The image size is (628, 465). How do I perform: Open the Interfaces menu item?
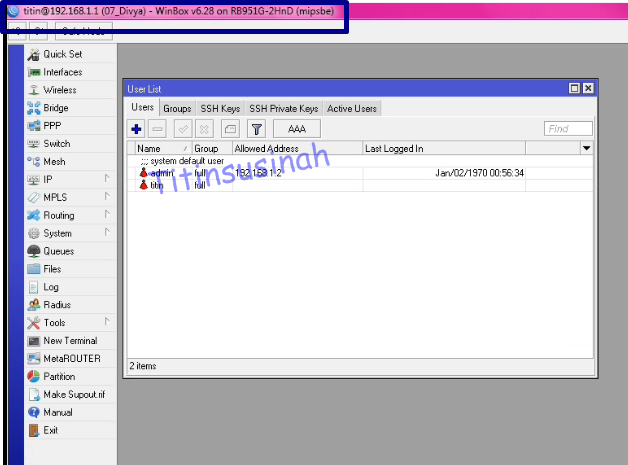coord(70,72)
